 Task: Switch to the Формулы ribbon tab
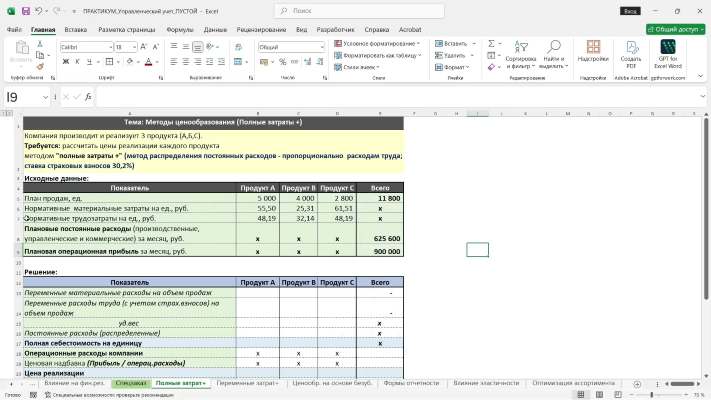coord(180,29)
